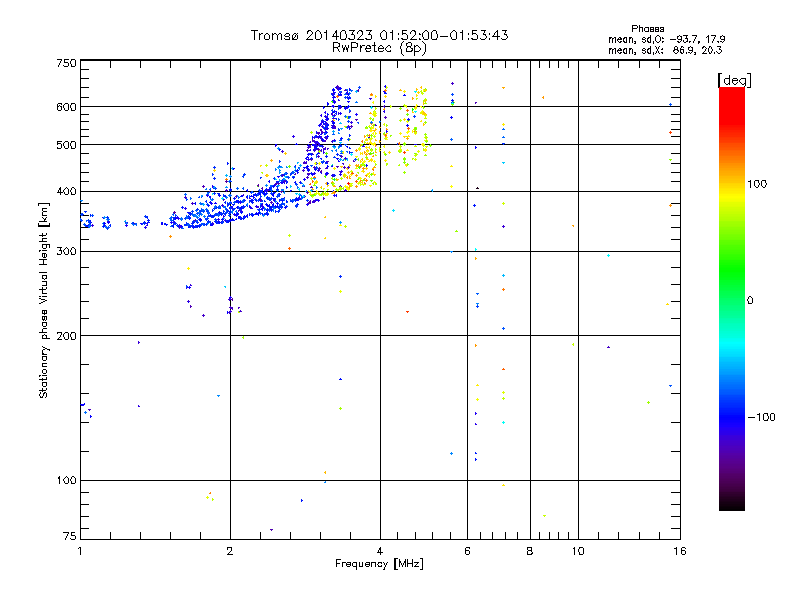Click the y-axis tick label '600'

(66, 107)
